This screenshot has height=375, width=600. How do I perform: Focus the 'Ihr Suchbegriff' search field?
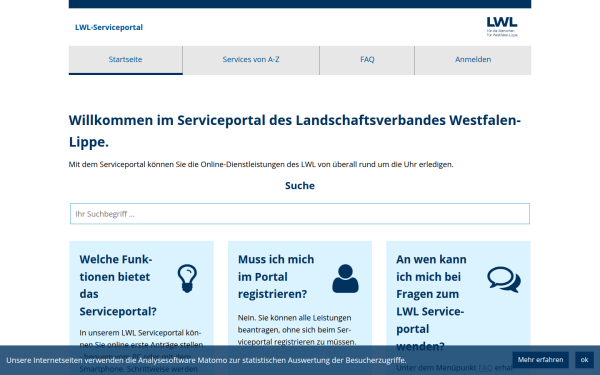click(x=300, y=214)
